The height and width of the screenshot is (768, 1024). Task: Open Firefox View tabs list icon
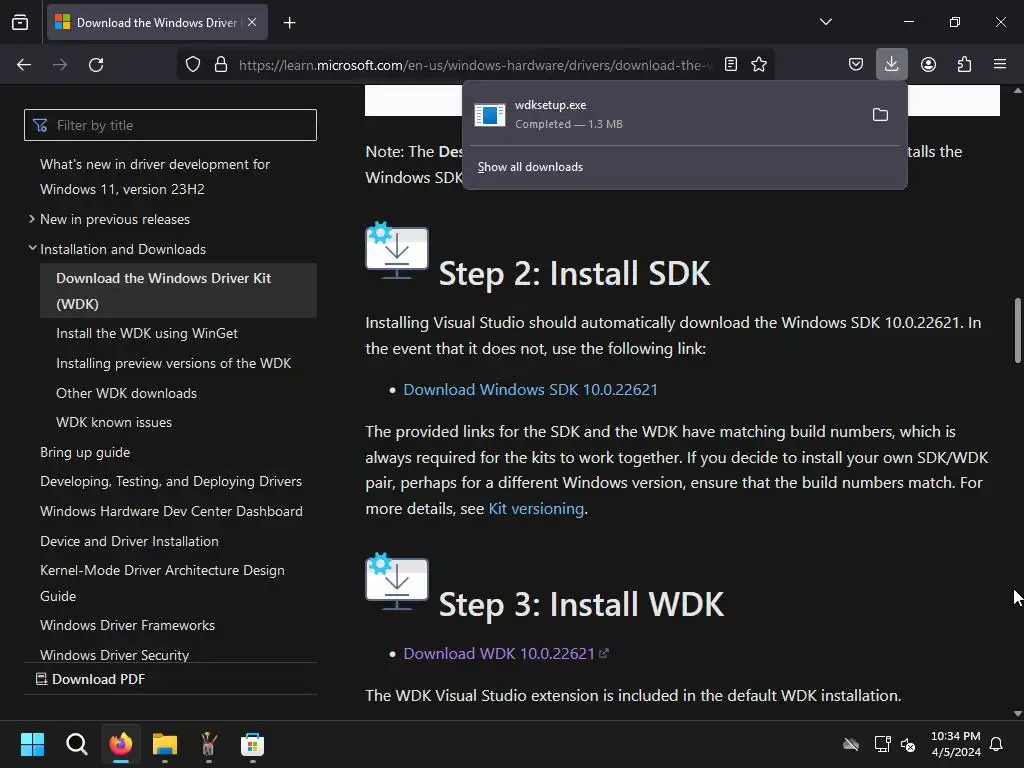pos(20,22)
